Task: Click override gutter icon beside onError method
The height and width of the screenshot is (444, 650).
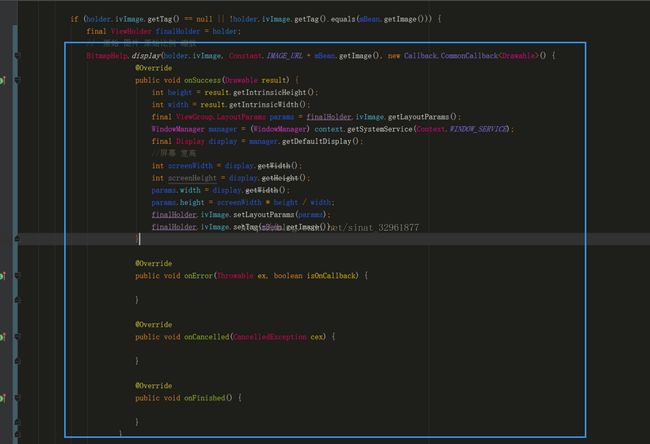Action: (x=2, y=276)
